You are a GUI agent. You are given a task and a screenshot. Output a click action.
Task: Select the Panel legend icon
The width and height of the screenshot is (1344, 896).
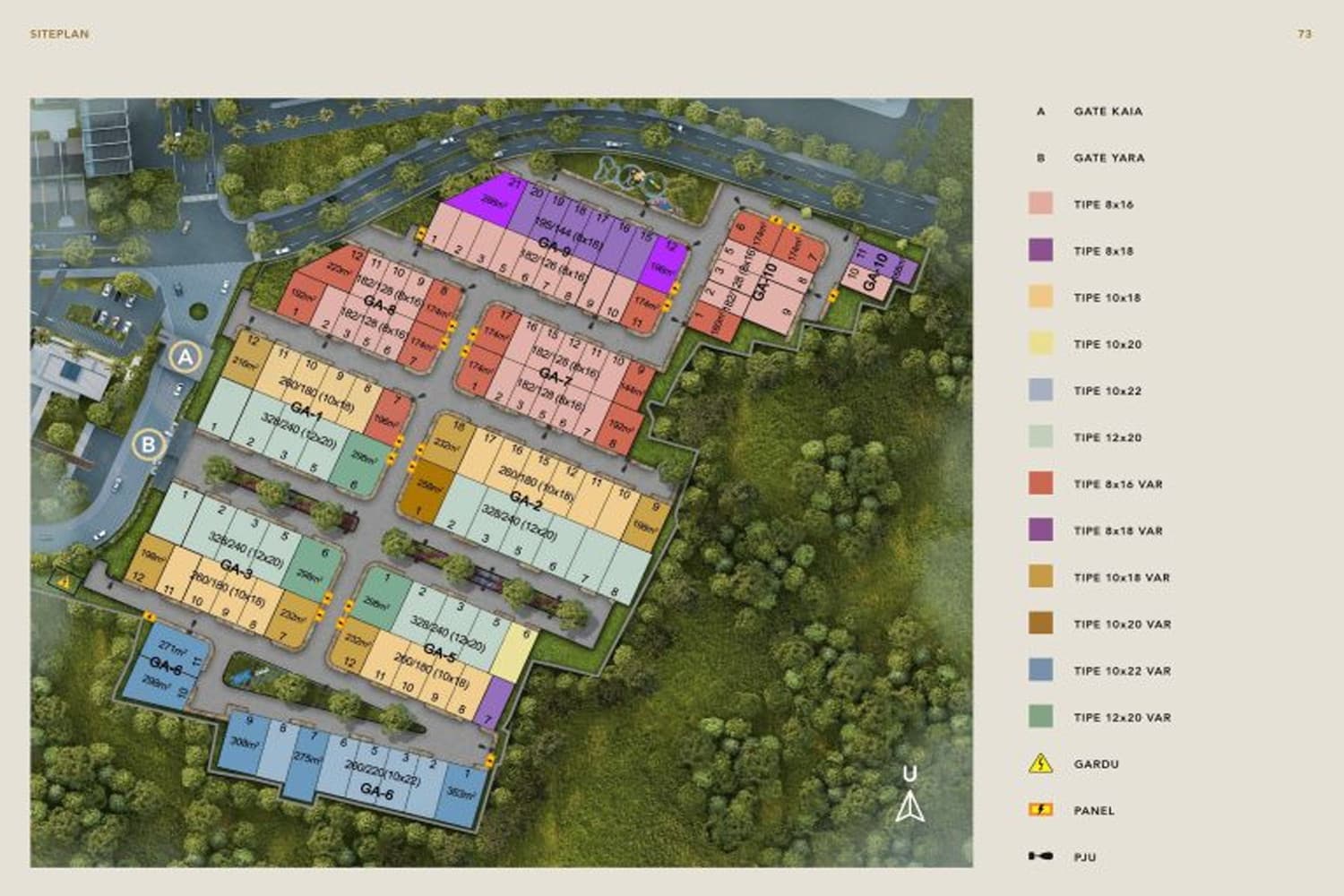point(1041,810)
